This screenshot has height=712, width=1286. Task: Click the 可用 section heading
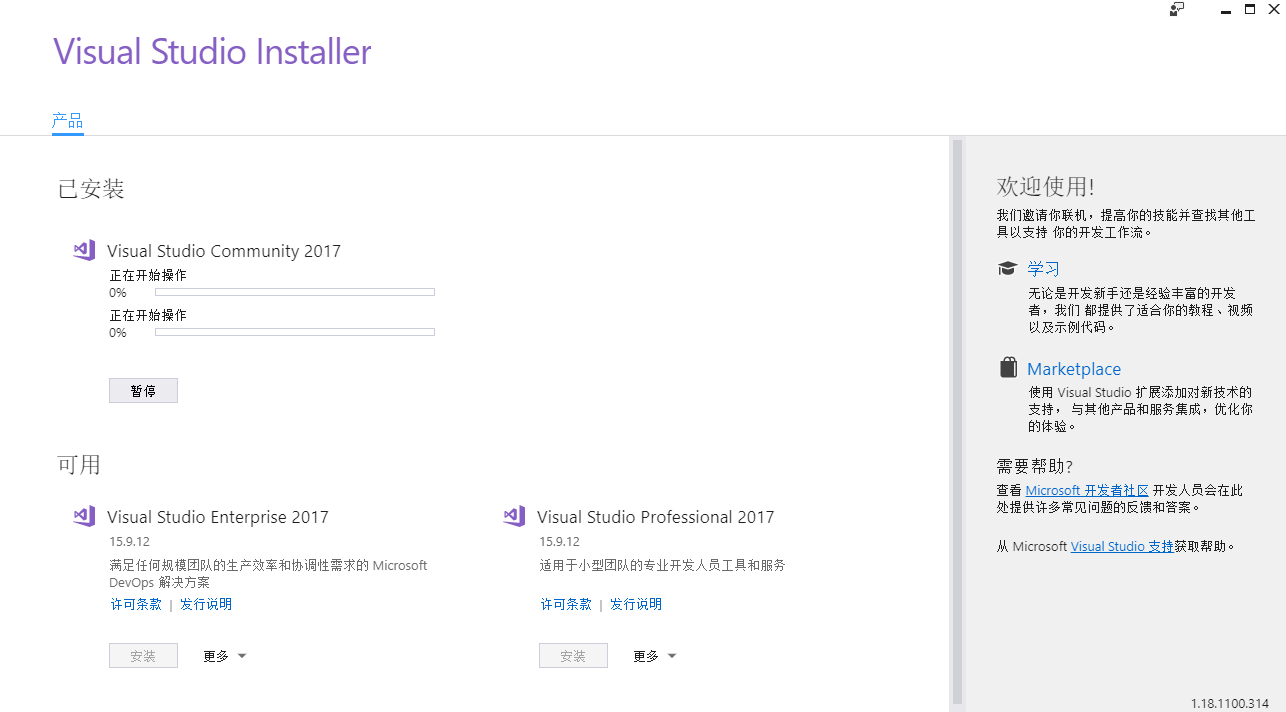(79, 465)
